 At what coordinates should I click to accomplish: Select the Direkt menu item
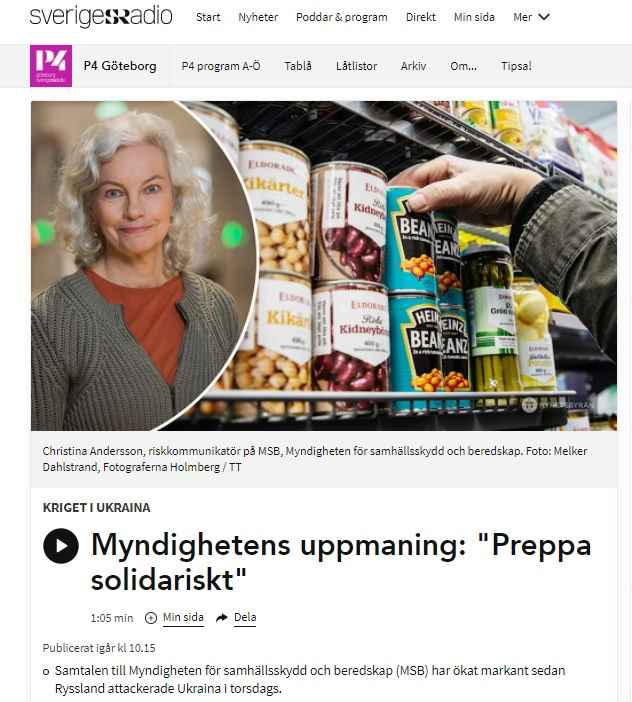click(421, 17)
